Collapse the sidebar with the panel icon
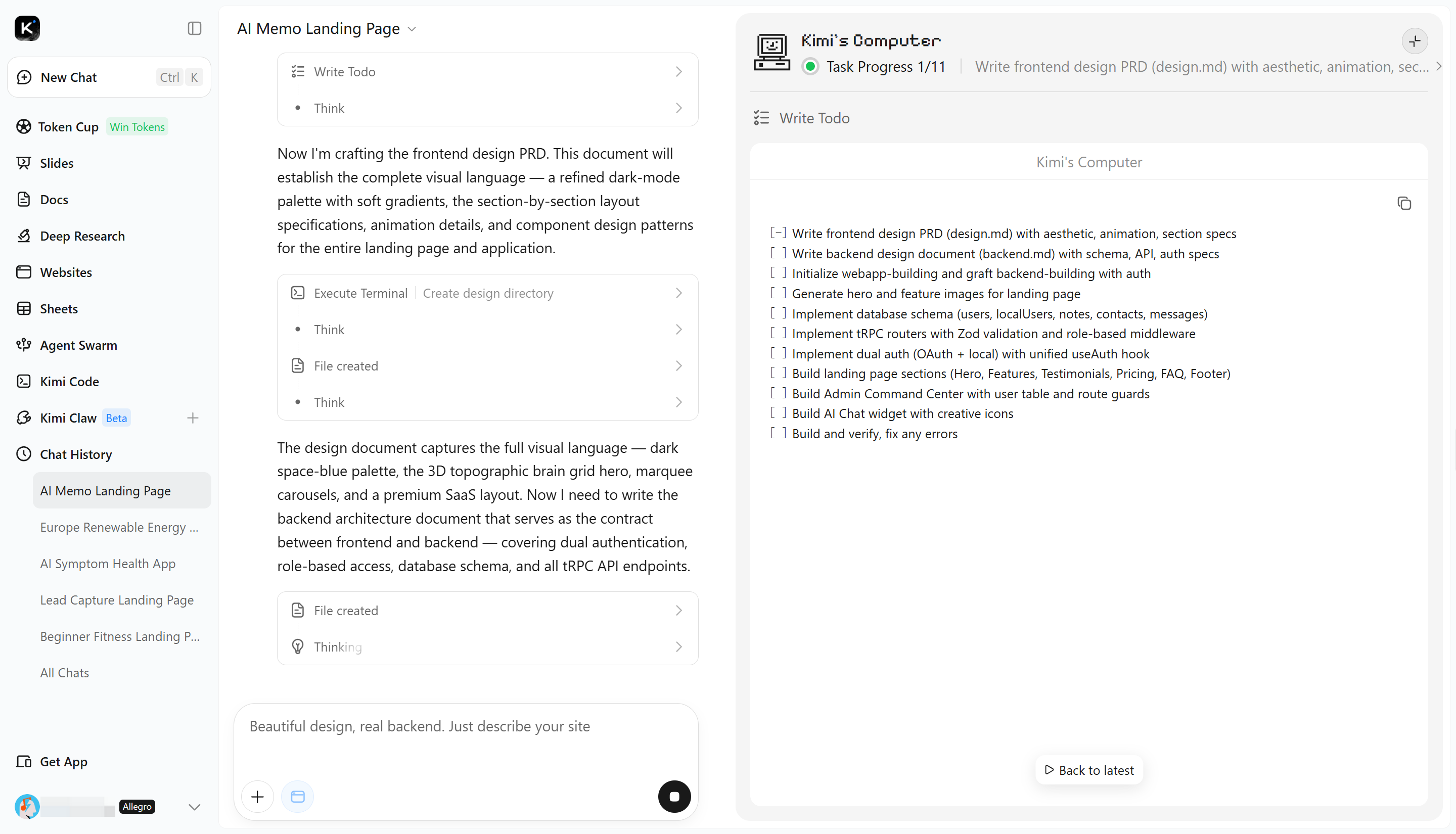Image resolution: width=1456 pixels, height=834 pixels. point(194,28)
